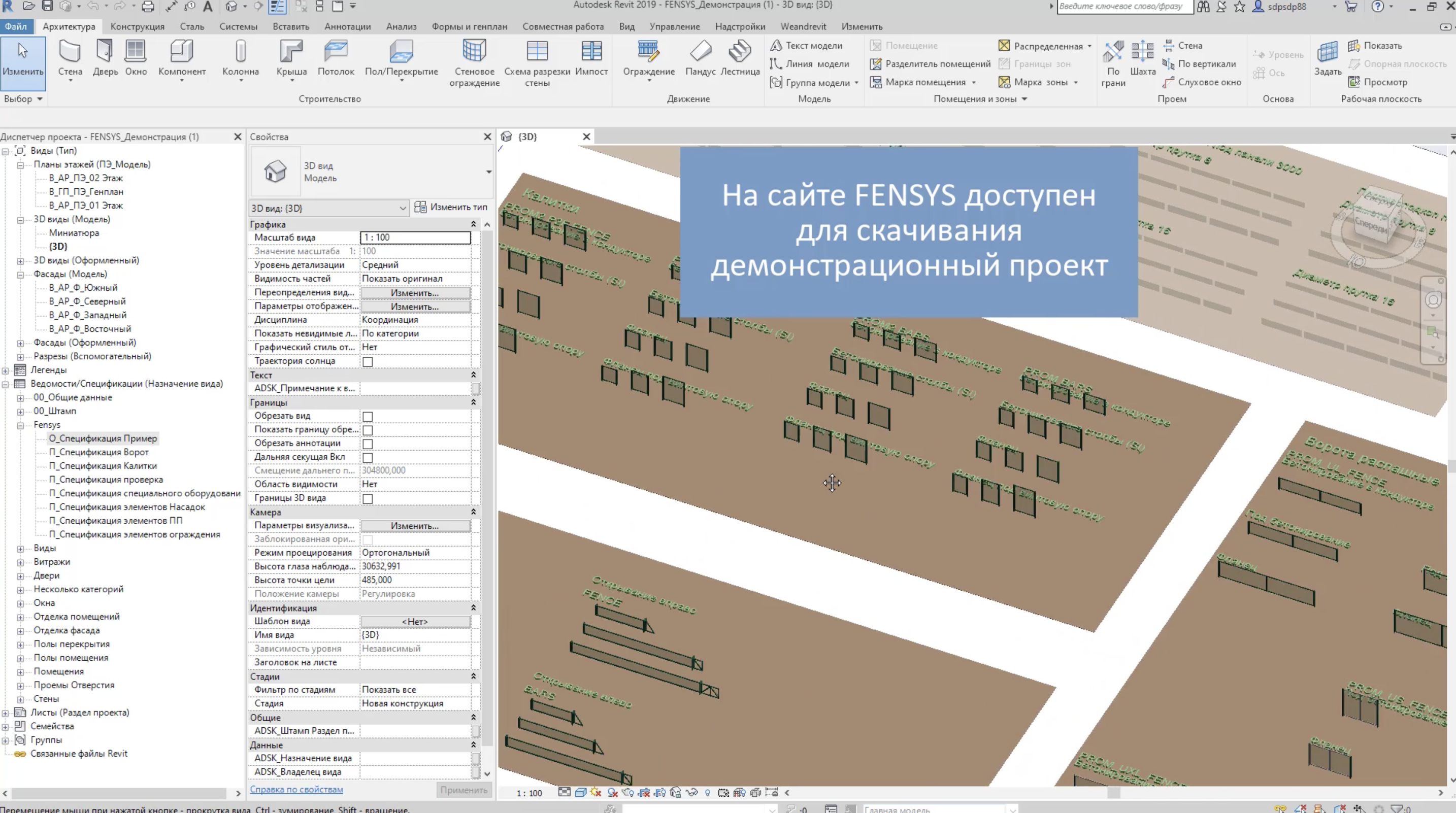Select the Mullion (Импост) tool
This screenshot has height=813, width=1456.
pyautogui.click(x=591, y=58)
